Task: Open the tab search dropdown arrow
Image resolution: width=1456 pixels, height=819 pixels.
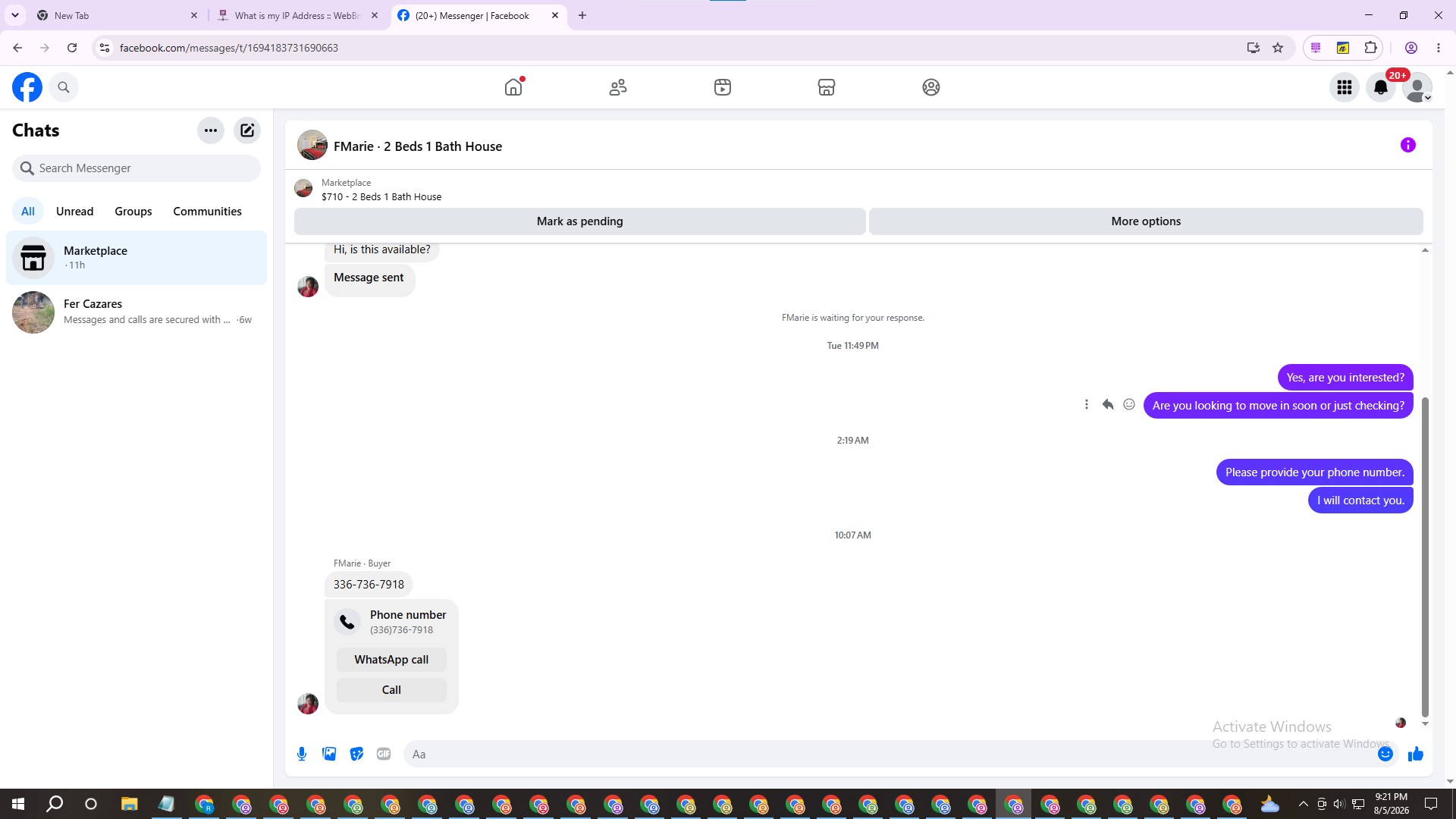Action: [14, 15]
